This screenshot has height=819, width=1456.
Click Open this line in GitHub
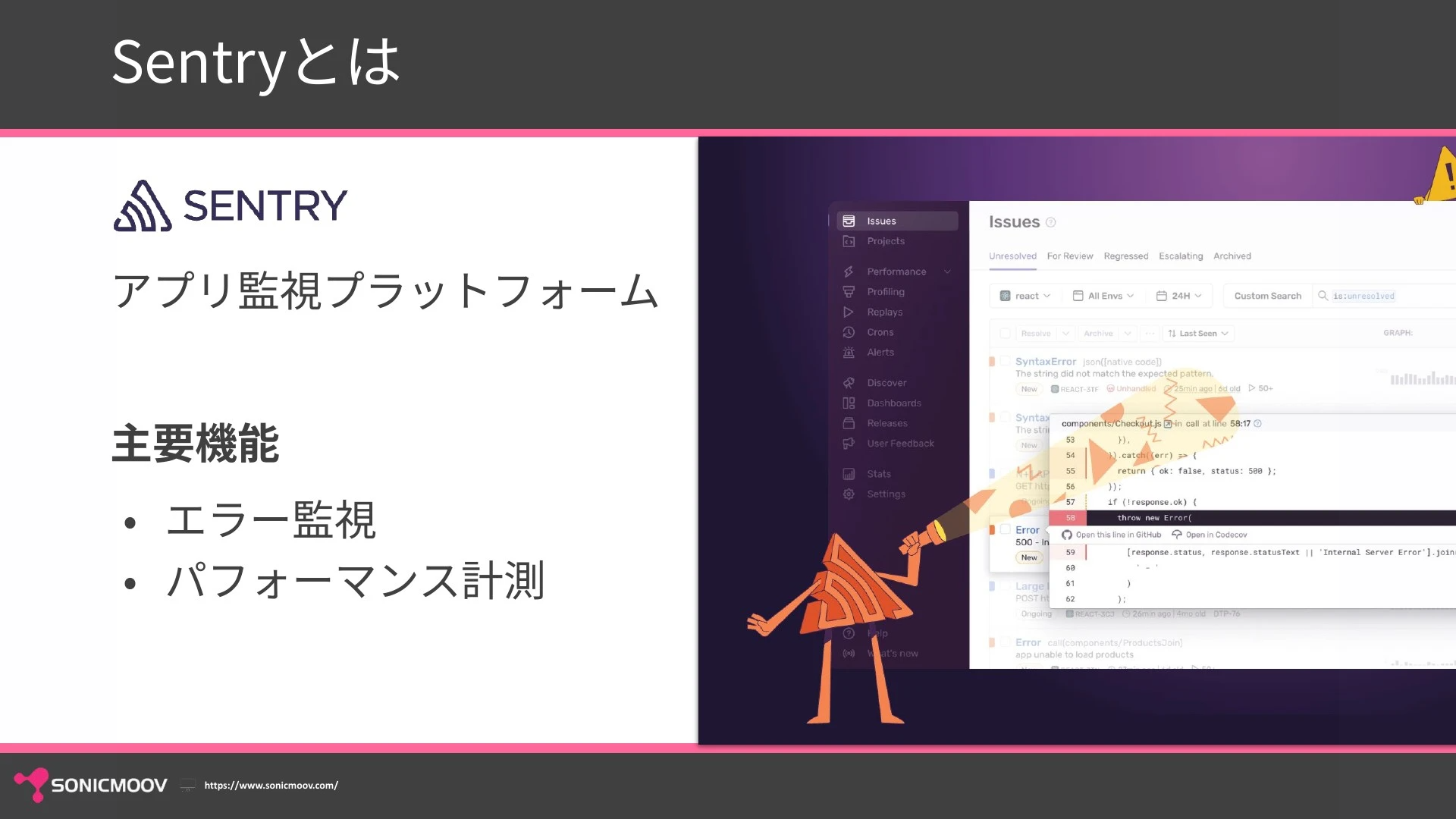[1111, 535]
